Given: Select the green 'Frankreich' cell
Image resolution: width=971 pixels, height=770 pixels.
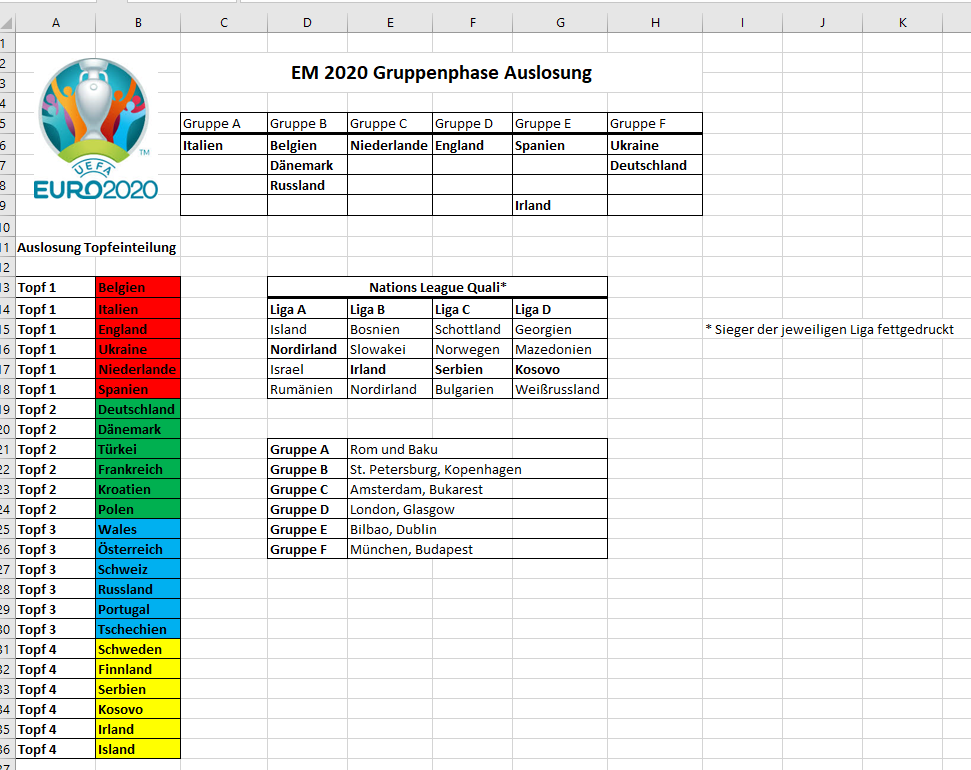Looking at the screenshot, I should click(x=138, y=469).
